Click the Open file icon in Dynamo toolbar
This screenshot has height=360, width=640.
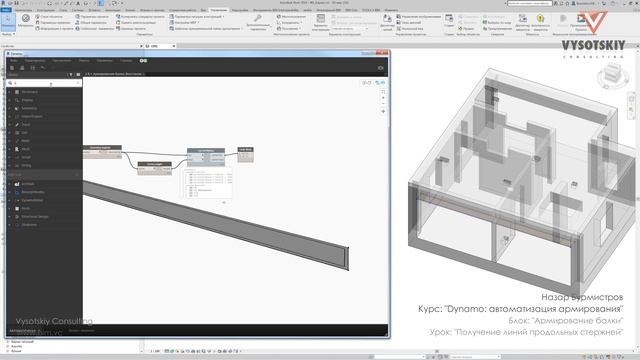tap(22, 68)
